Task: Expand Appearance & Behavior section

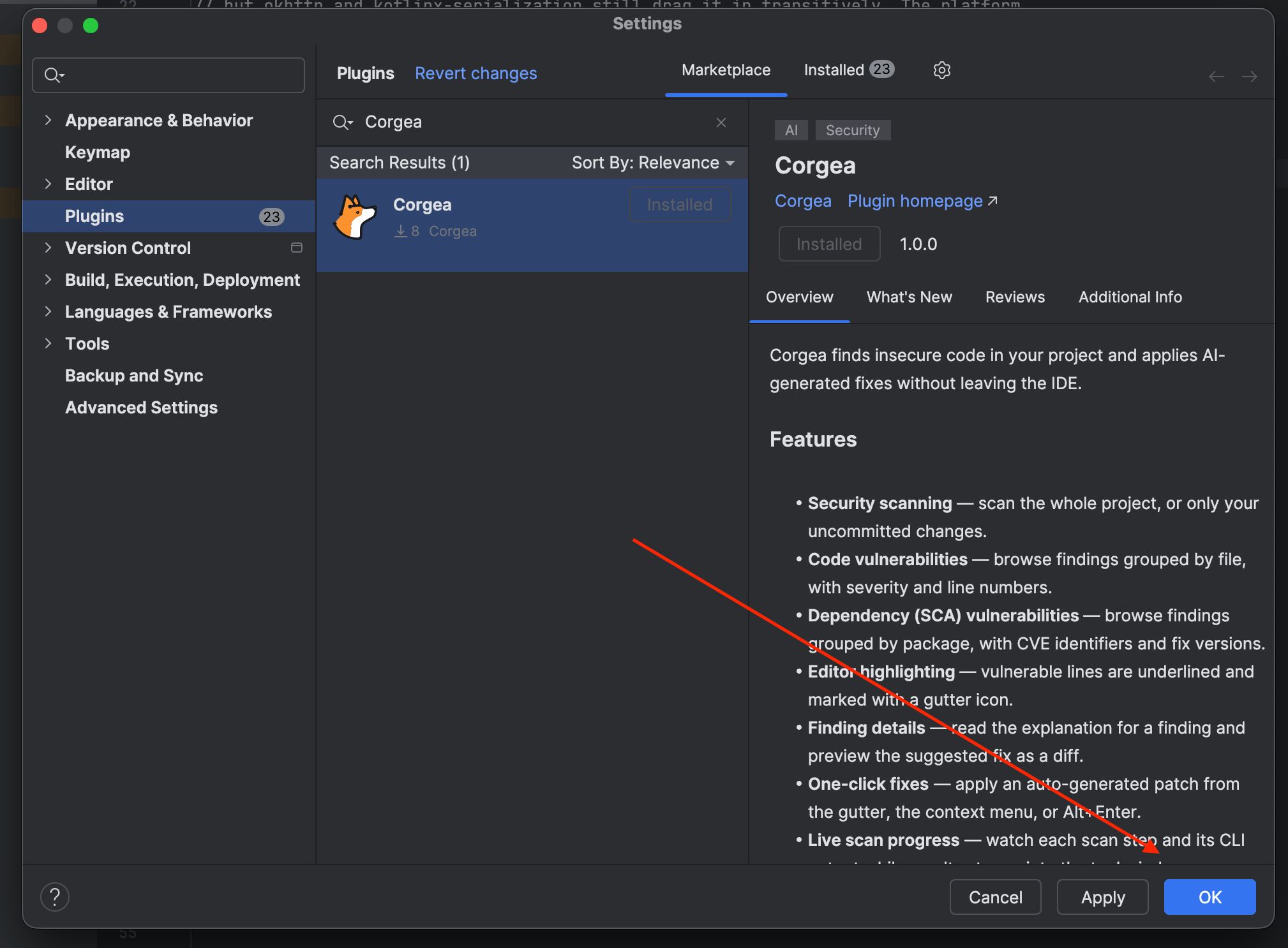Action: click(x=48, y=120)
